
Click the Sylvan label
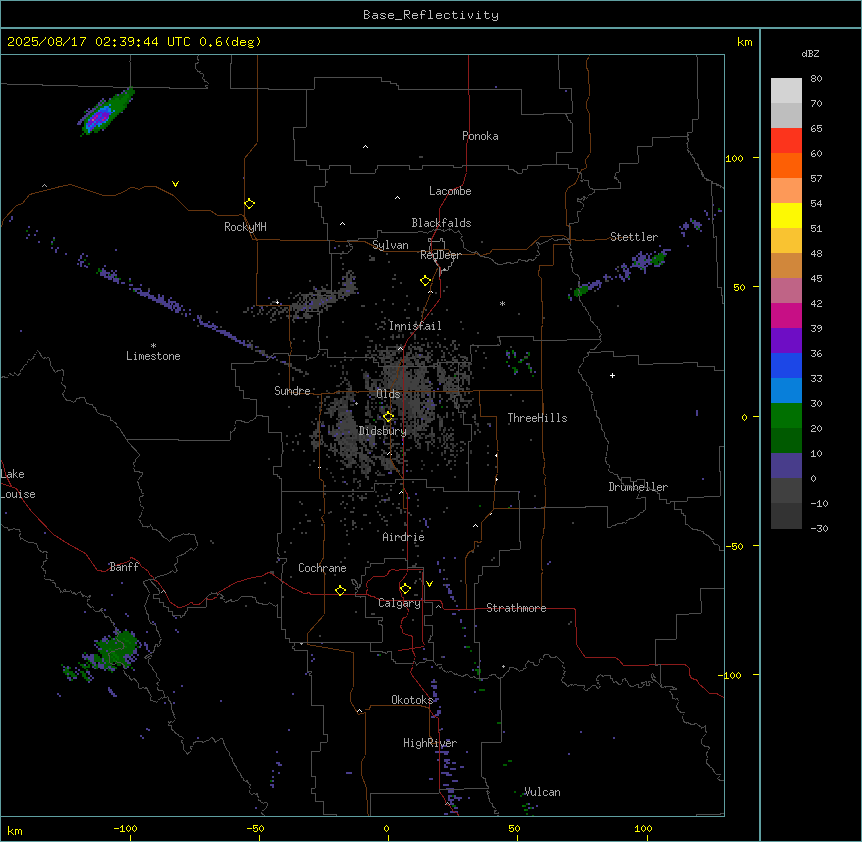[390, 245]
